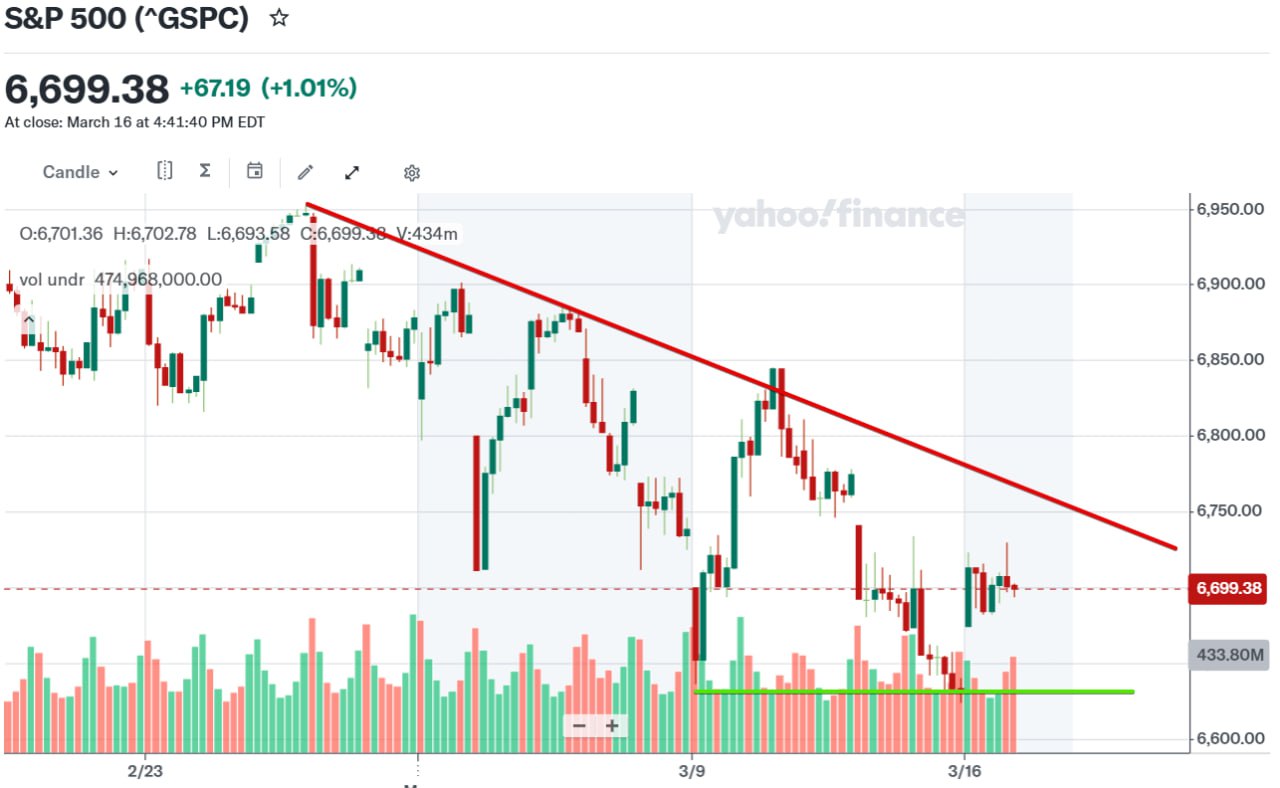Click the 3/9 date axis marker
The image size is (1280, 788).
pos(692,771)
